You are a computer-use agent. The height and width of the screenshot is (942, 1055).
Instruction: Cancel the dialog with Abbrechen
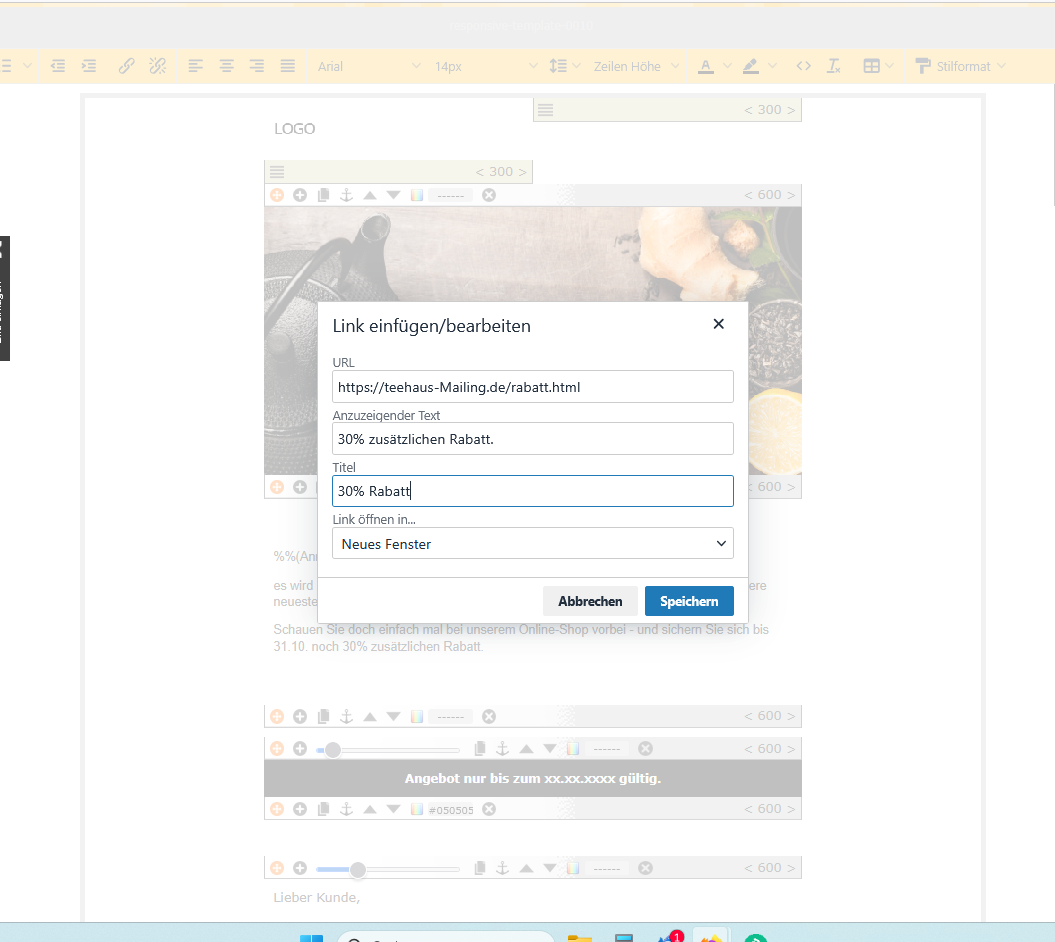590,601
